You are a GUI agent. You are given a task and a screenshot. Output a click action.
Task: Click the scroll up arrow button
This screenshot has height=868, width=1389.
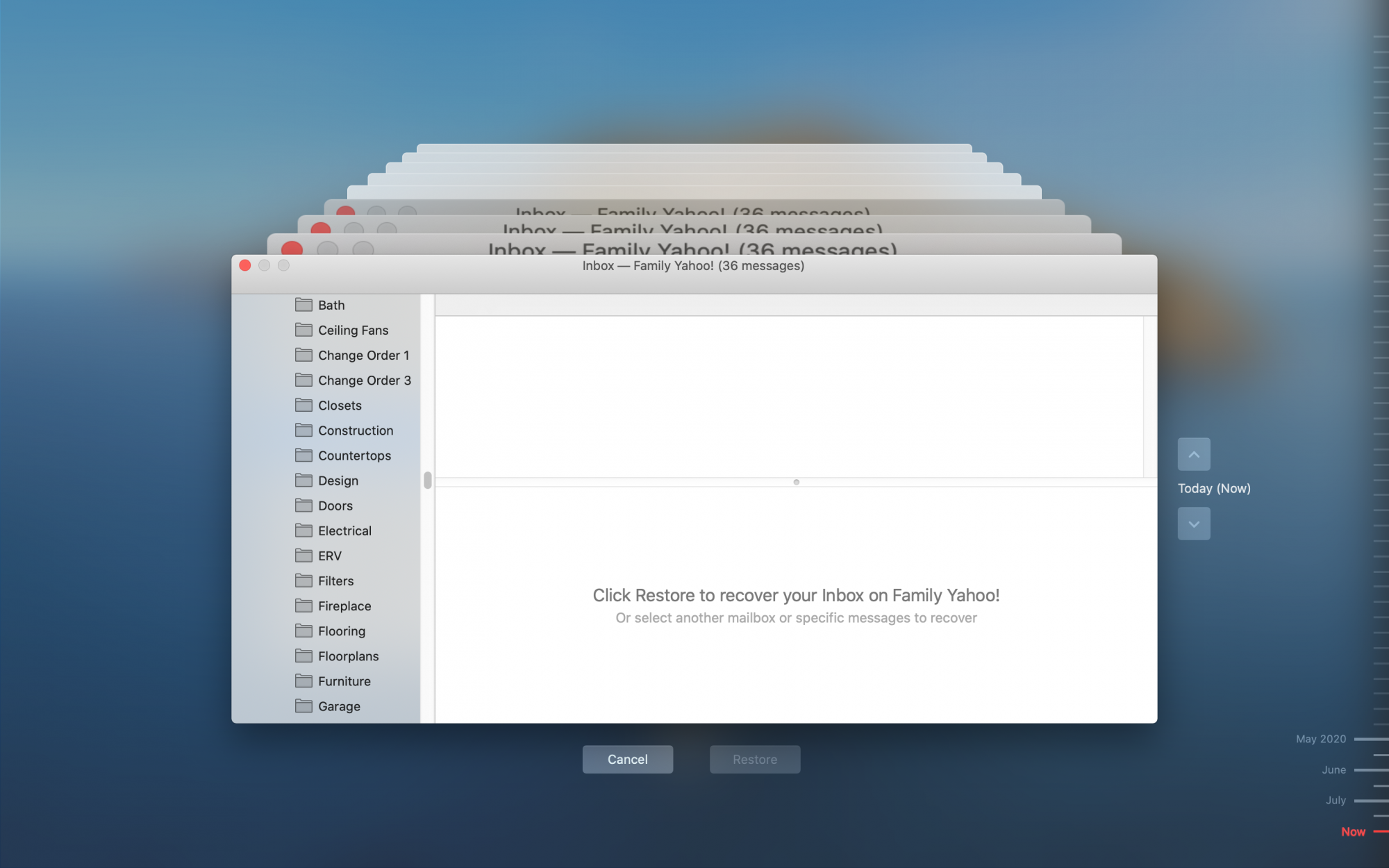pyautogui.click(x=1193, y=455)
